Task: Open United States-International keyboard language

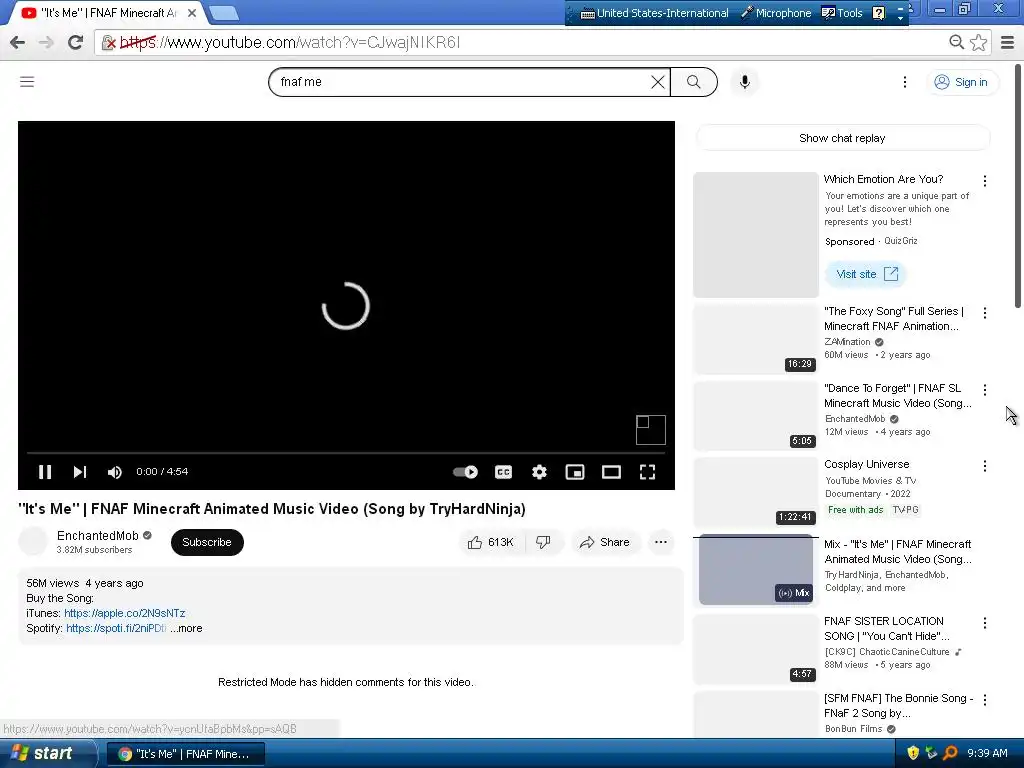Action: click(x=655, y=12)
